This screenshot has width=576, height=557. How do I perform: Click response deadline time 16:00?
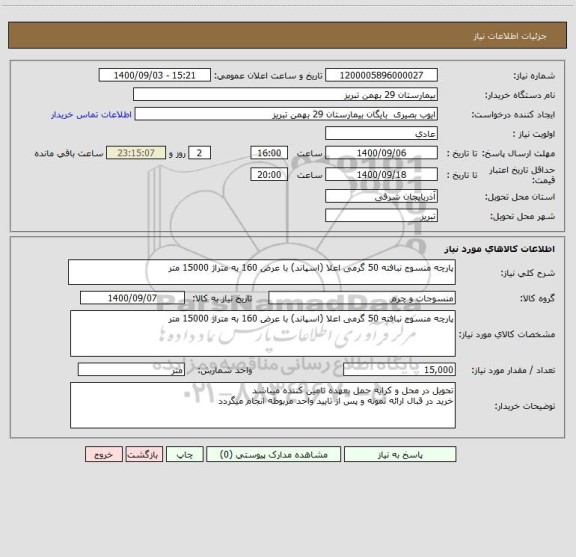click(269, 153)
